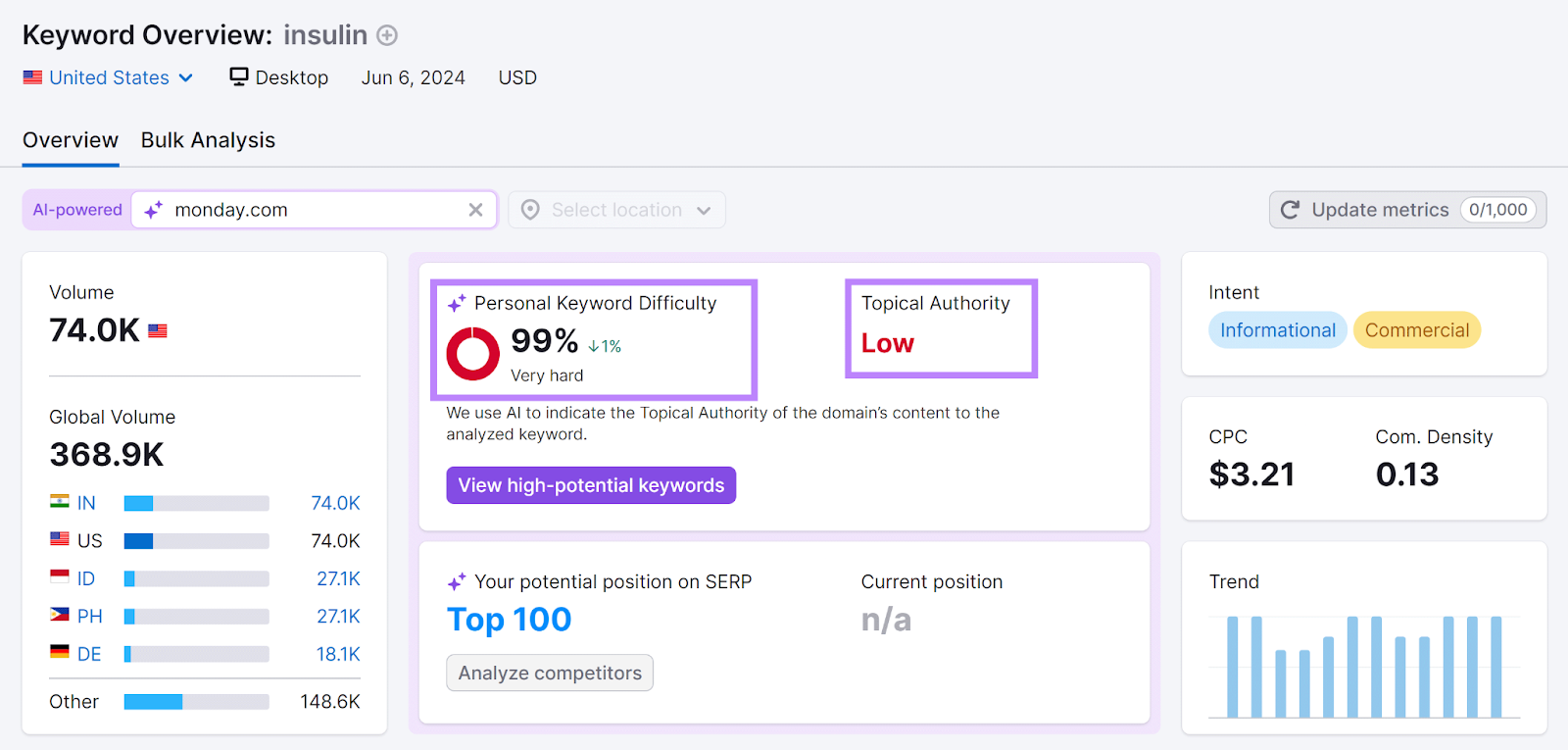The height and width of the screenshot is (750, 1568).
Task: Click the sparkle icon beside potential position on SERP
Action: click(x=457, y=582)
